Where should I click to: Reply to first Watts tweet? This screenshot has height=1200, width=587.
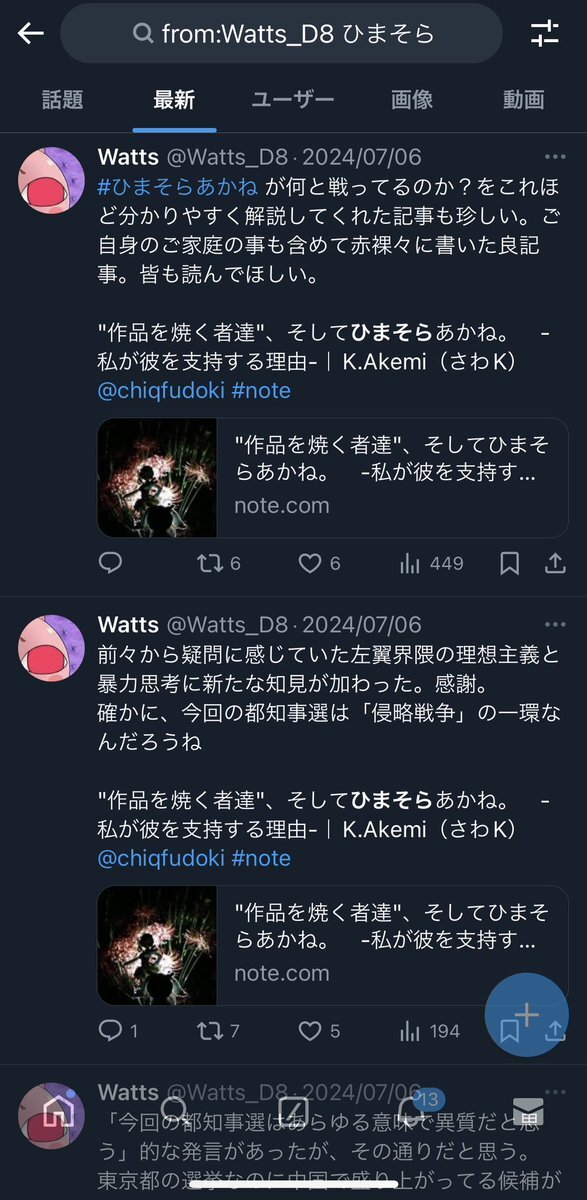[x=110, y=563]
